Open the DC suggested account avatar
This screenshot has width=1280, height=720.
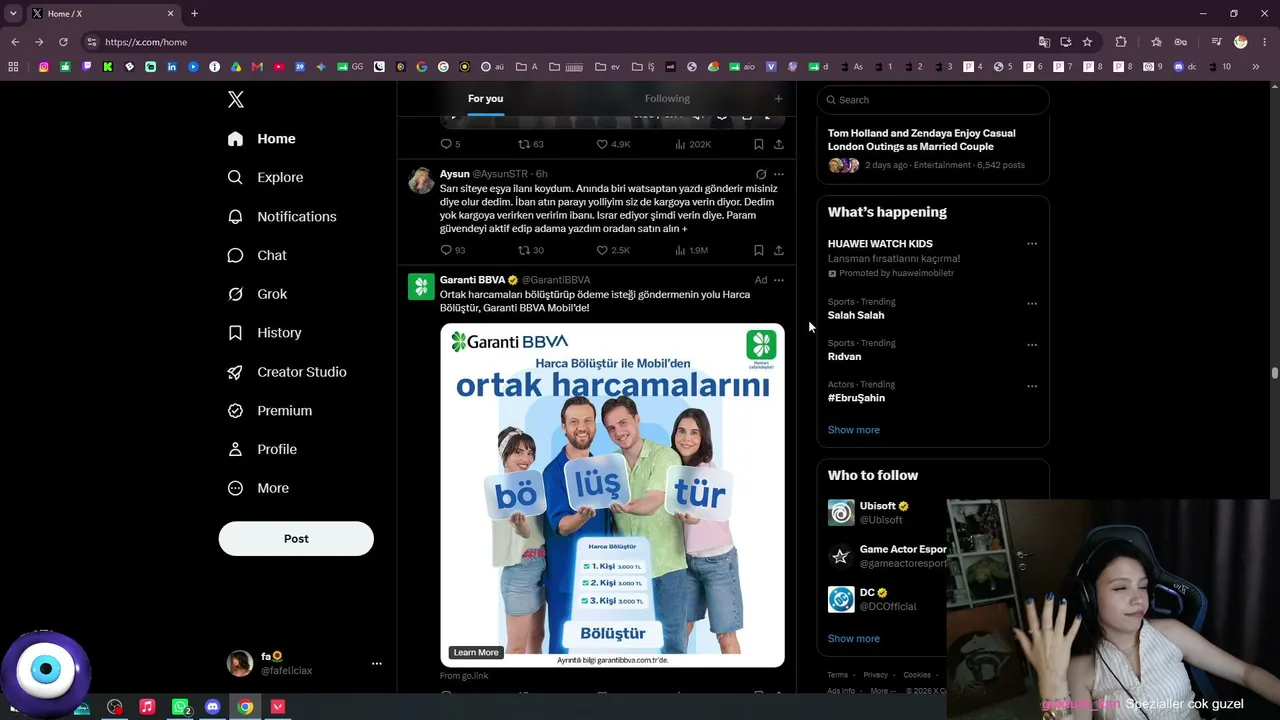(841, 599)
